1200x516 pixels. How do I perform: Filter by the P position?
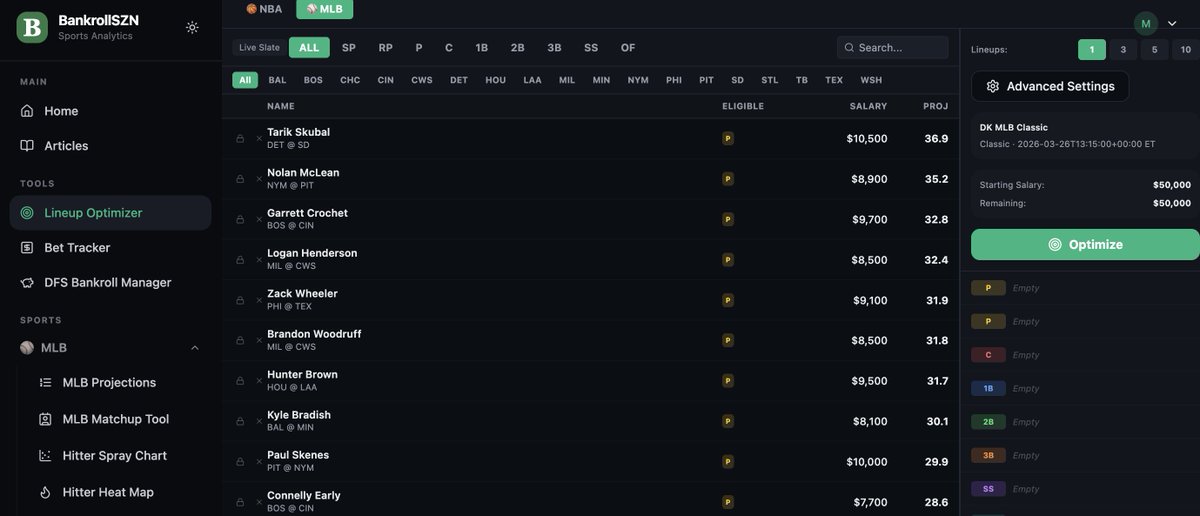419,47
